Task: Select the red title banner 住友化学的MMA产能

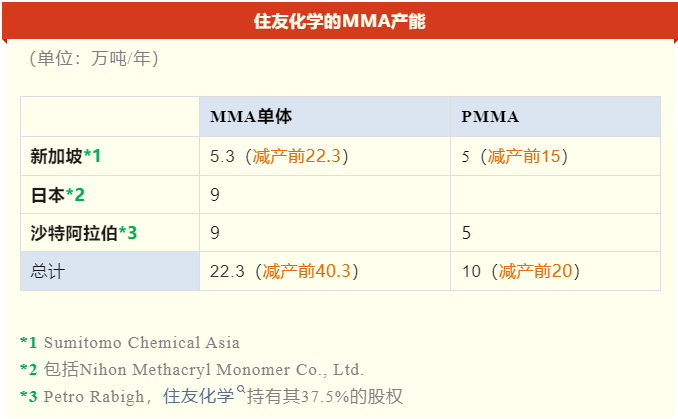Action: point(339,20)
